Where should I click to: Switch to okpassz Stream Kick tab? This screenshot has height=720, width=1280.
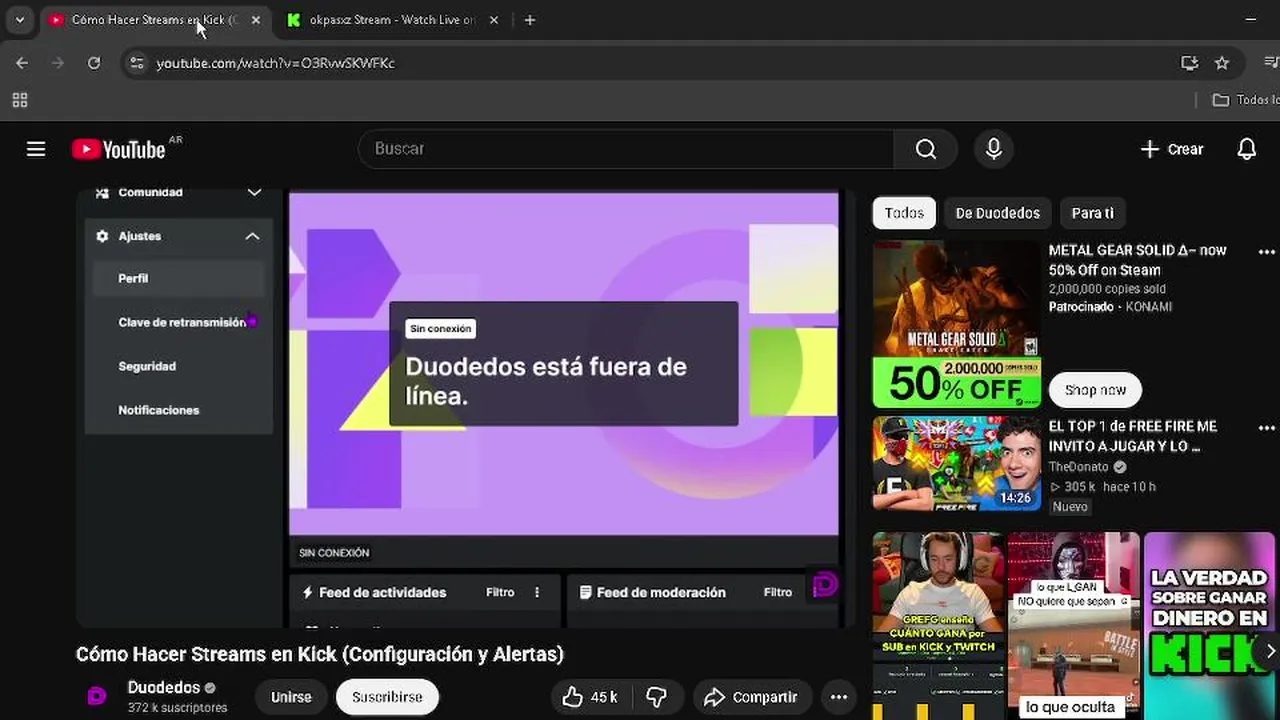tap(392, 20)
